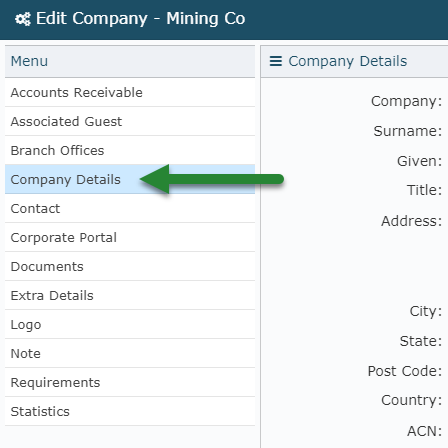
Task: Open the Documents menu item
Action: tap(130, 266)
